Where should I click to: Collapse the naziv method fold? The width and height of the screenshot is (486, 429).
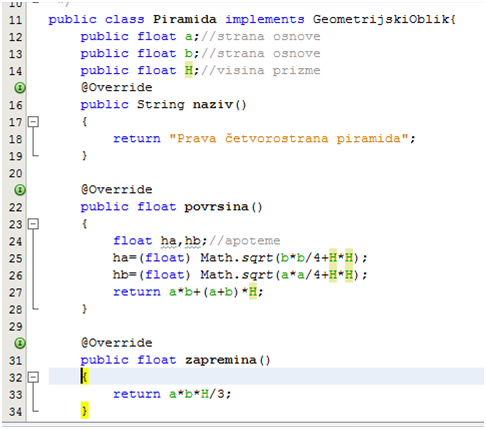coord(33,122)
